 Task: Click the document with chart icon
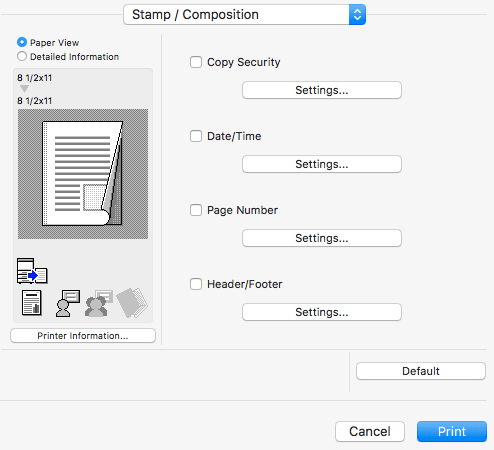coord(32,303)
